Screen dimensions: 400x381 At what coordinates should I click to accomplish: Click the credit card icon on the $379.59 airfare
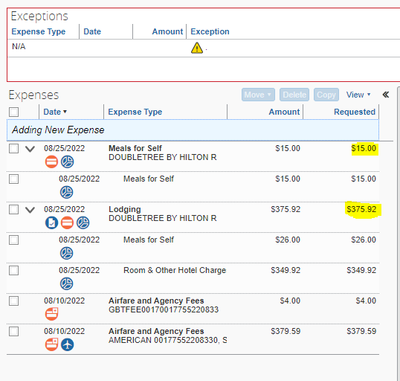tap(52, 344)
